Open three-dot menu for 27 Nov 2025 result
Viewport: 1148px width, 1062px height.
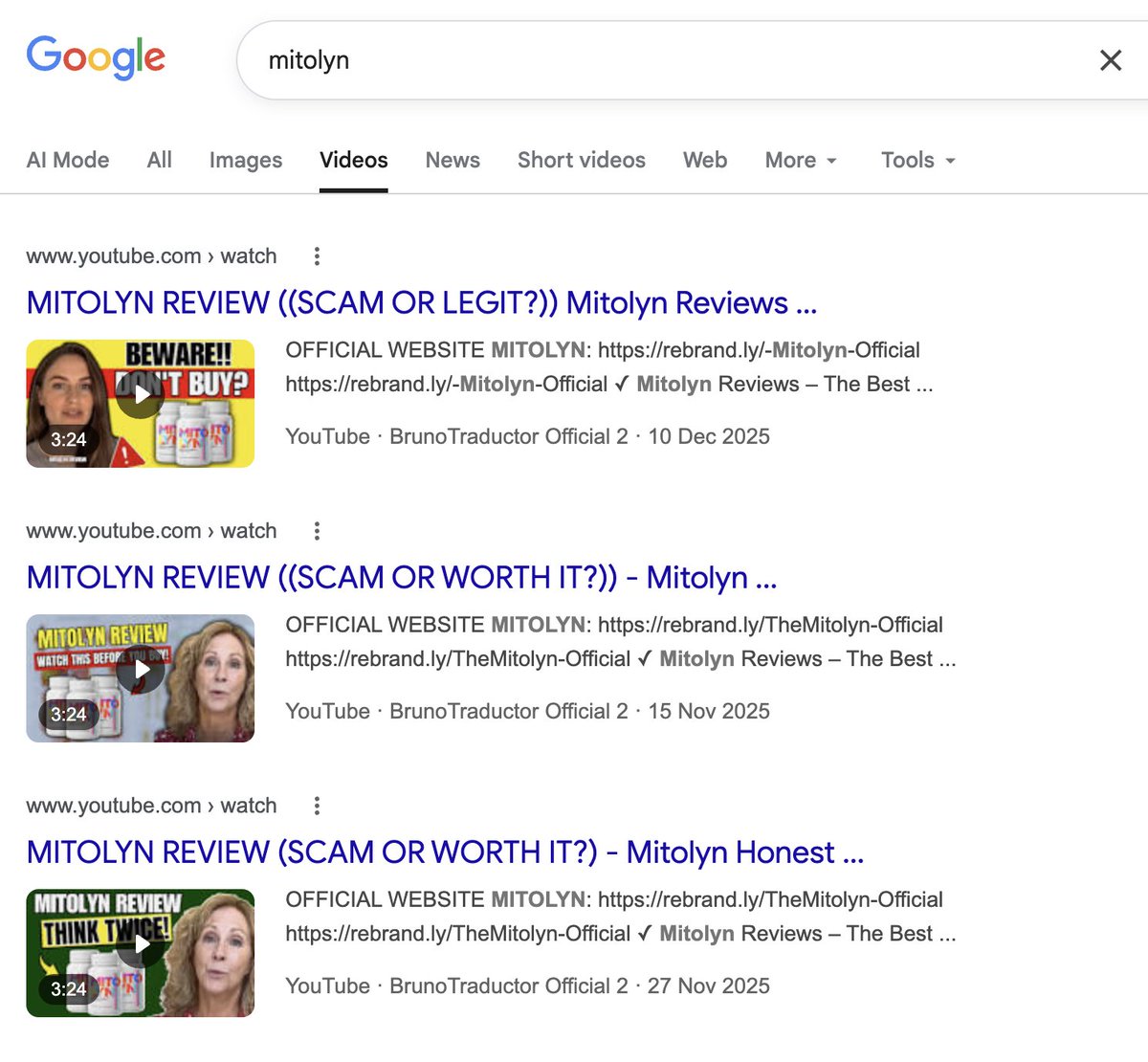click(x=317, y=806)
